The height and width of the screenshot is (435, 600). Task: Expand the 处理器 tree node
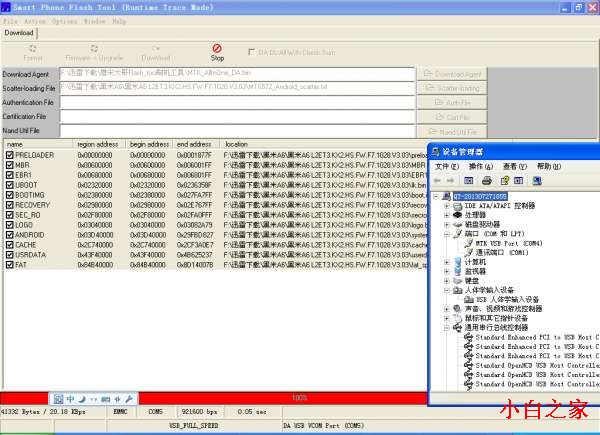click(x=447, y=215)
